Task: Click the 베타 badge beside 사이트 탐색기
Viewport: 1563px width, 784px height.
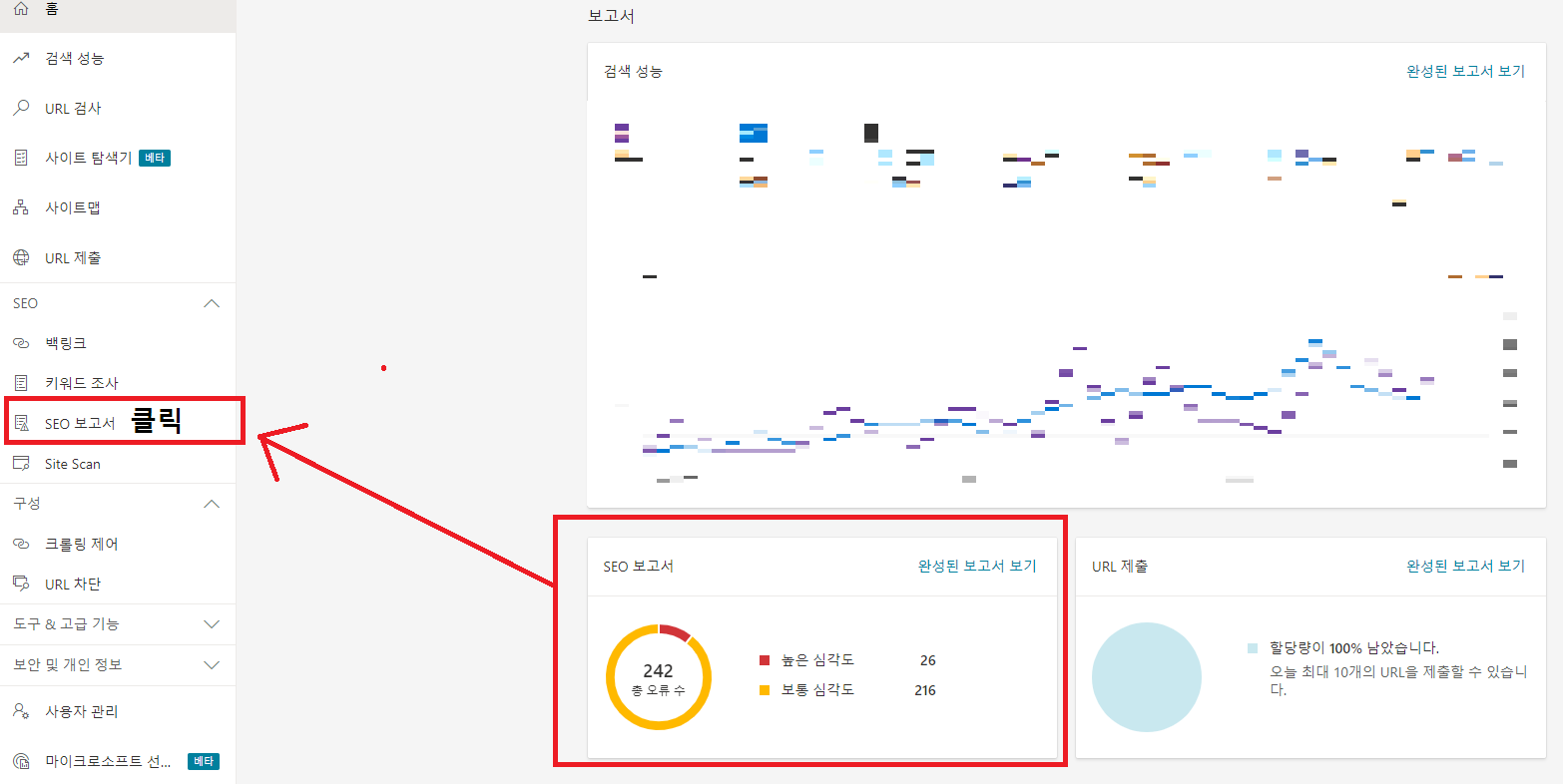Action: click(155, 158)
